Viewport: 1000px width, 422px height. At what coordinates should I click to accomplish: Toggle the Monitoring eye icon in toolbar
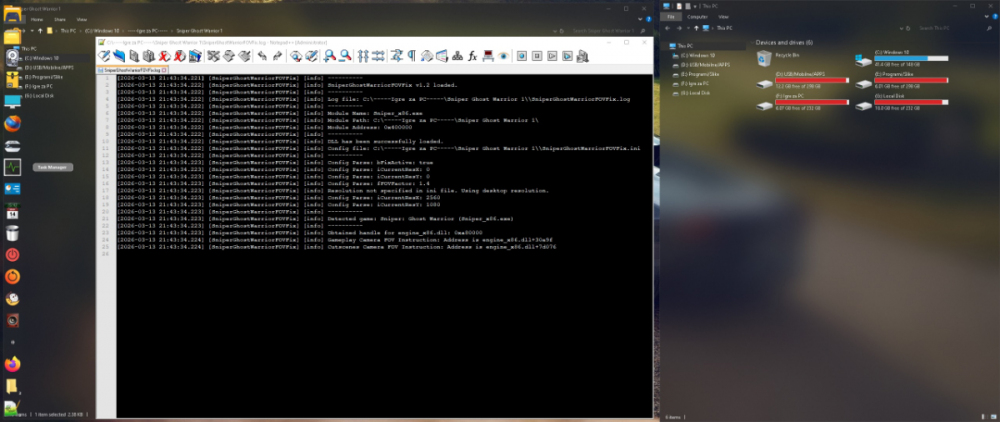click(505, 56)
